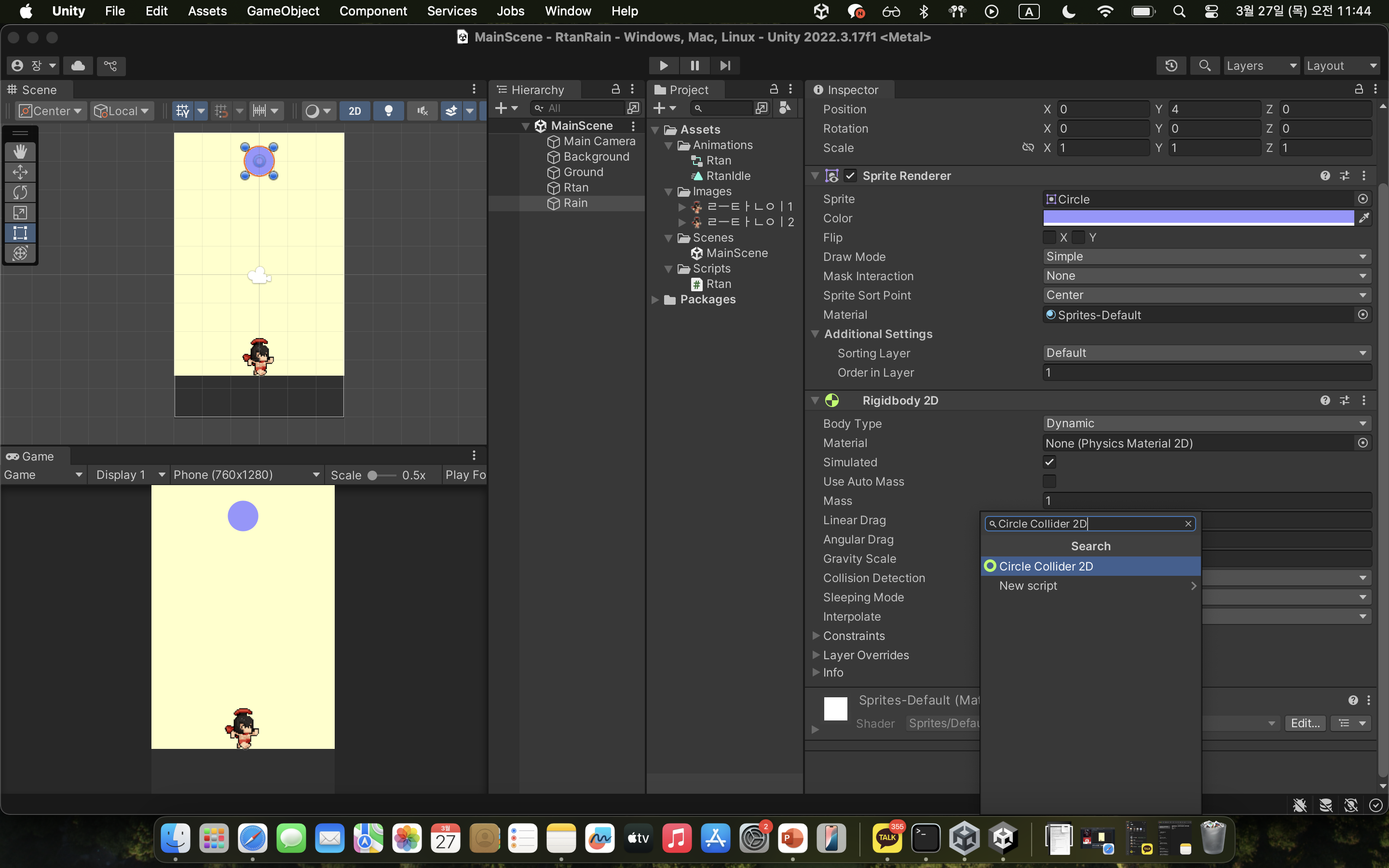Select the Rect tool in Scene toolbar

[20, 233]
